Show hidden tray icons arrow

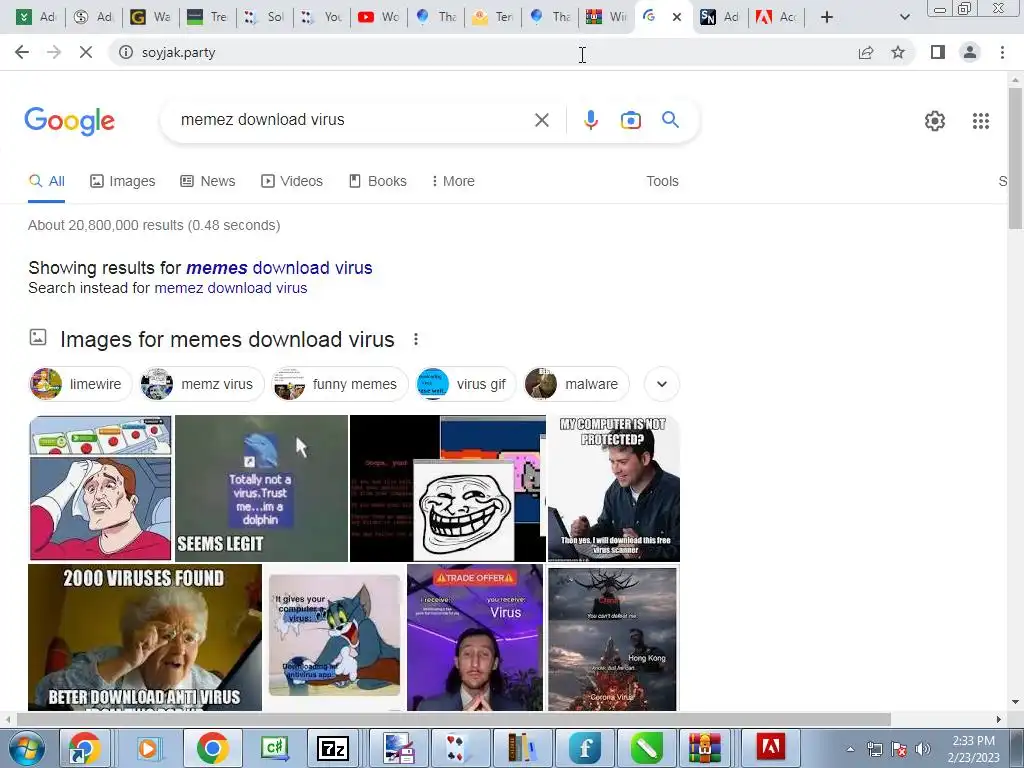click(x=850, y=749)
